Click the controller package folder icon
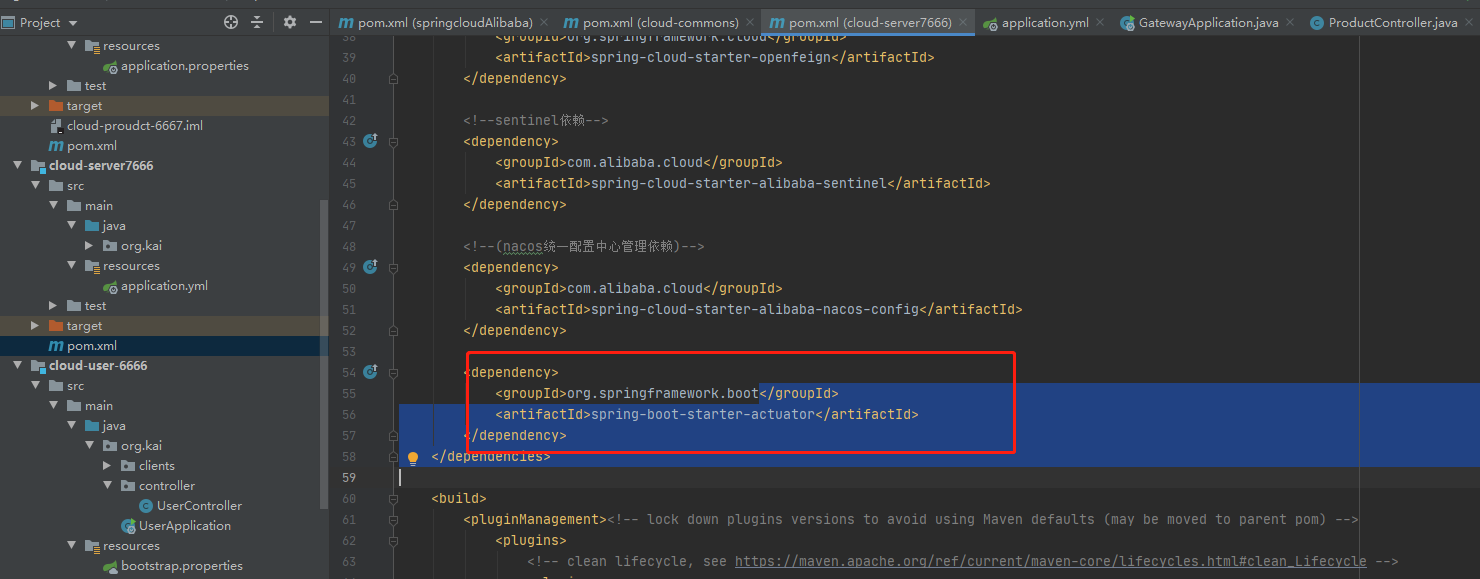The image size is (1480, 579). tap(128, 486)
